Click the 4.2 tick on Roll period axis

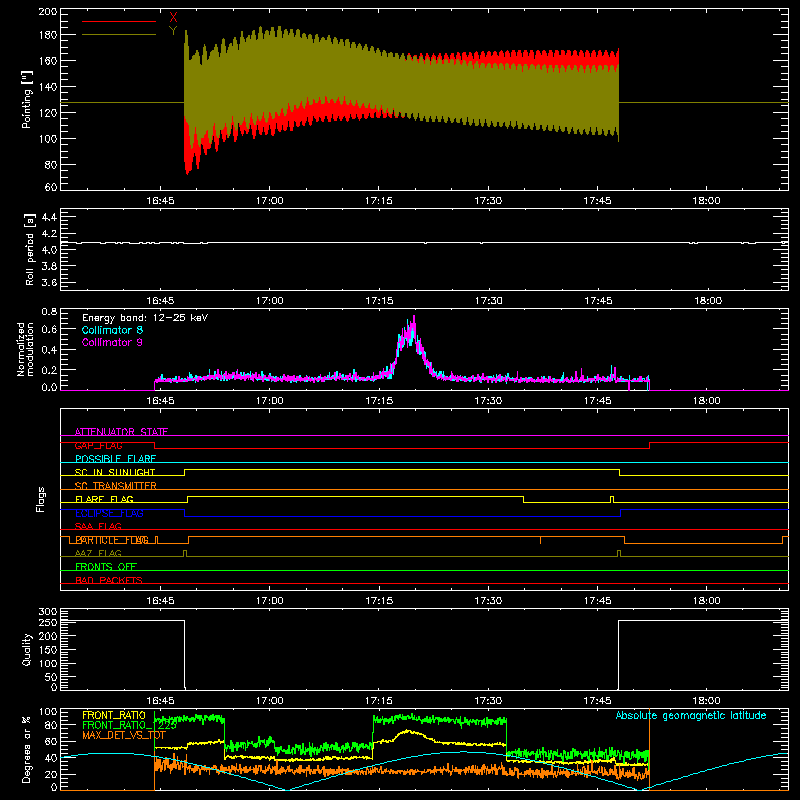[49, 234]
